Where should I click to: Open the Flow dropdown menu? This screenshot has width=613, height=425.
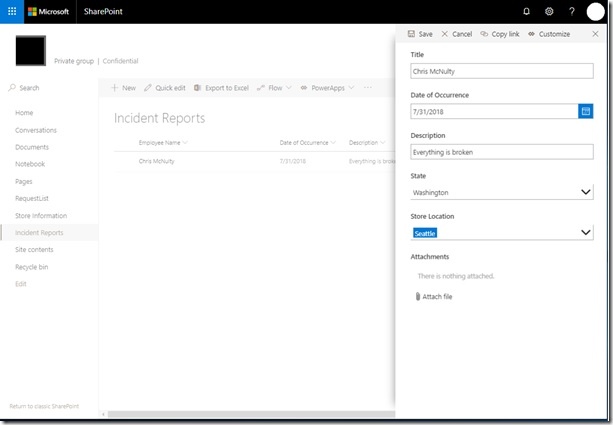274,88
